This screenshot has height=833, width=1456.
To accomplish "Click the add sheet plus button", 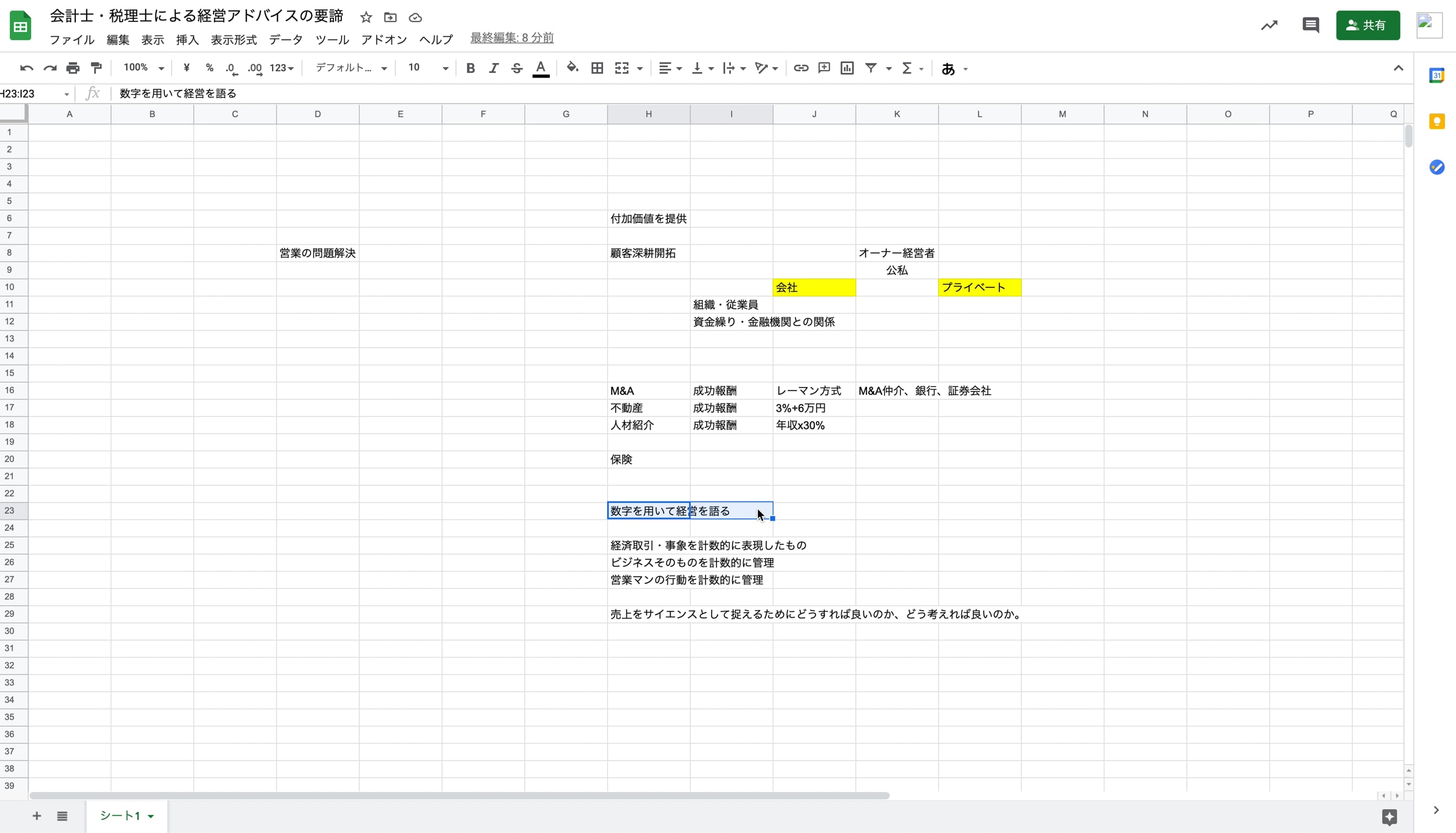I will pyautogui.click(x=36, y=816).
